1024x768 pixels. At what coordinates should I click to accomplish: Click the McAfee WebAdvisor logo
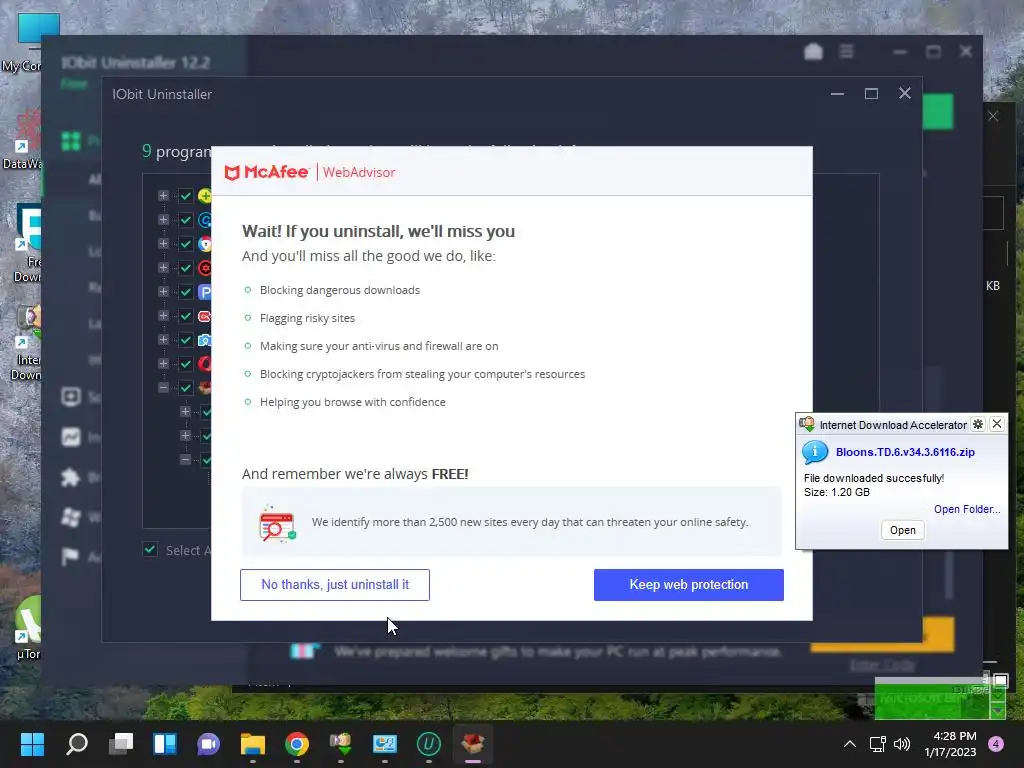tap(310, 172)
